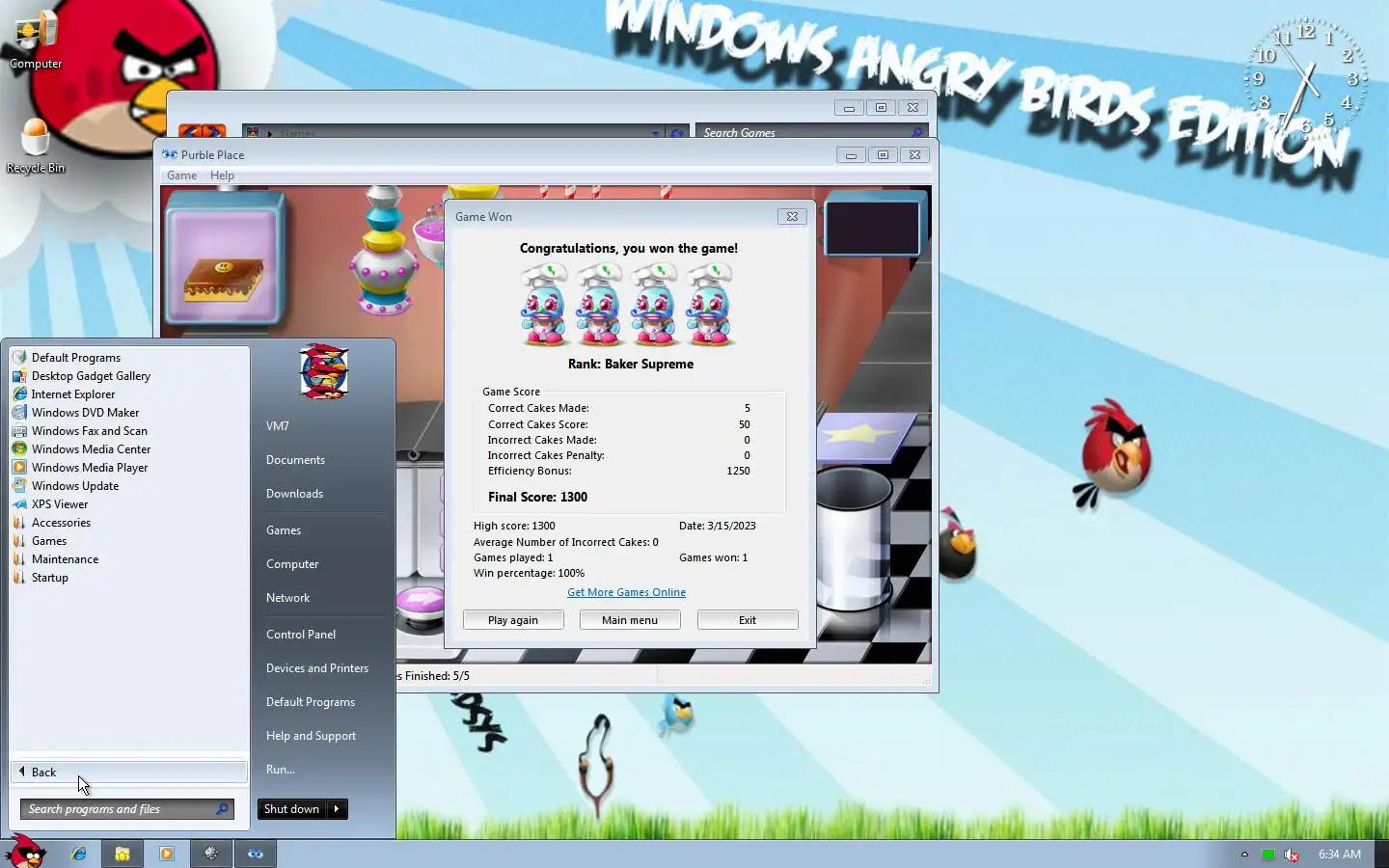Click the Shut down button
Image resolution: width=1389 pixels, height=868 pixels.
tap(291, 809)
